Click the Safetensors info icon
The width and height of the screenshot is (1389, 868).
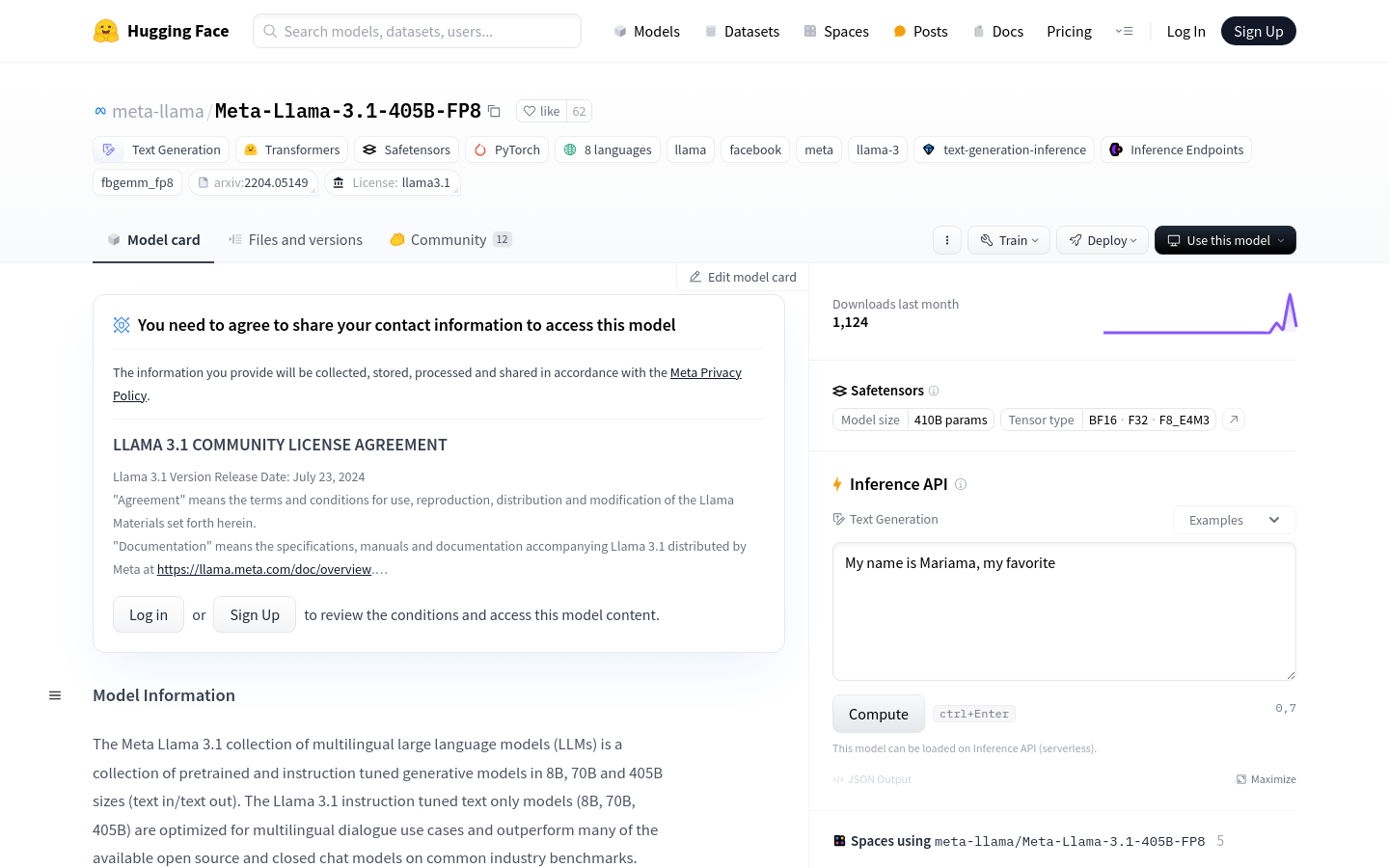click(934, 391)
